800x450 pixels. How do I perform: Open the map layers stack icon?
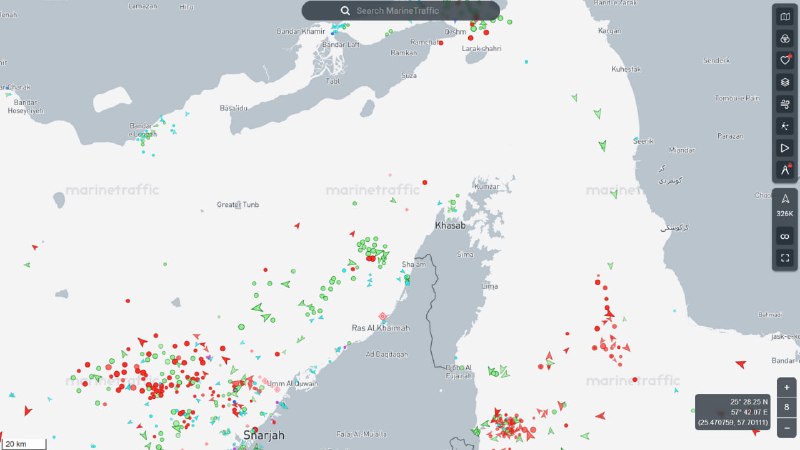coord(785,82)
